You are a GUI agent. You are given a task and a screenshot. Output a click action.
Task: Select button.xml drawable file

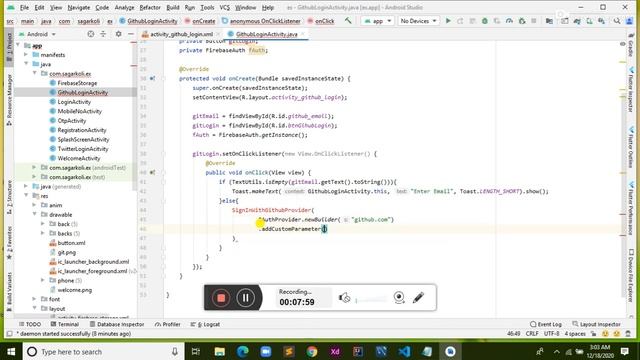pos(71,243)
